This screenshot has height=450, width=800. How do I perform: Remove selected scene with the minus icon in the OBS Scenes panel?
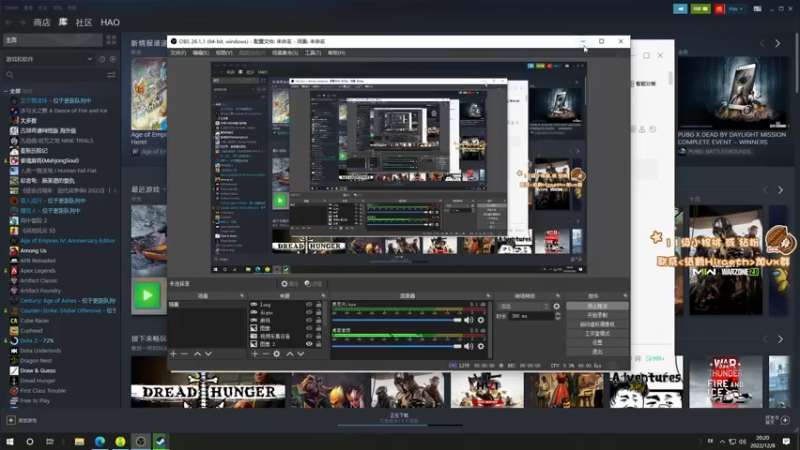pos(184,354)
